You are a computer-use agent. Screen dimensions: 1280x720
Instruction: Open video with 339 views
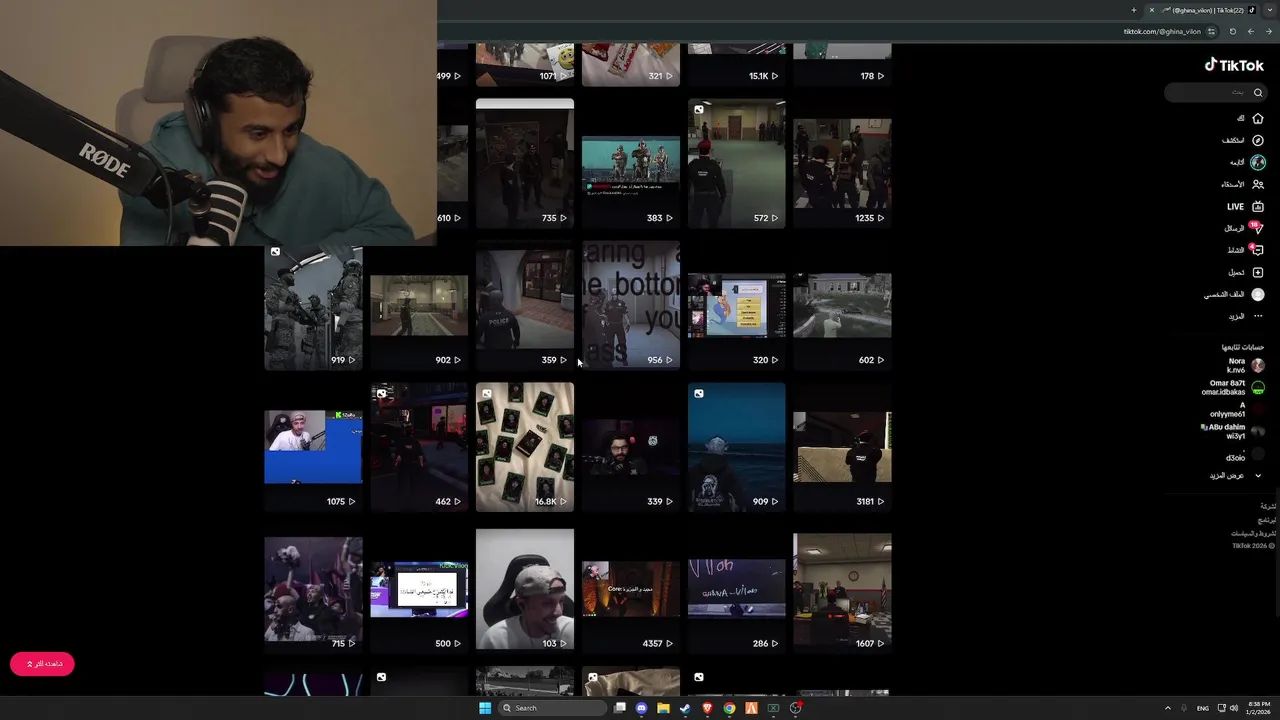pyautogui.click(x=631, y=447)
